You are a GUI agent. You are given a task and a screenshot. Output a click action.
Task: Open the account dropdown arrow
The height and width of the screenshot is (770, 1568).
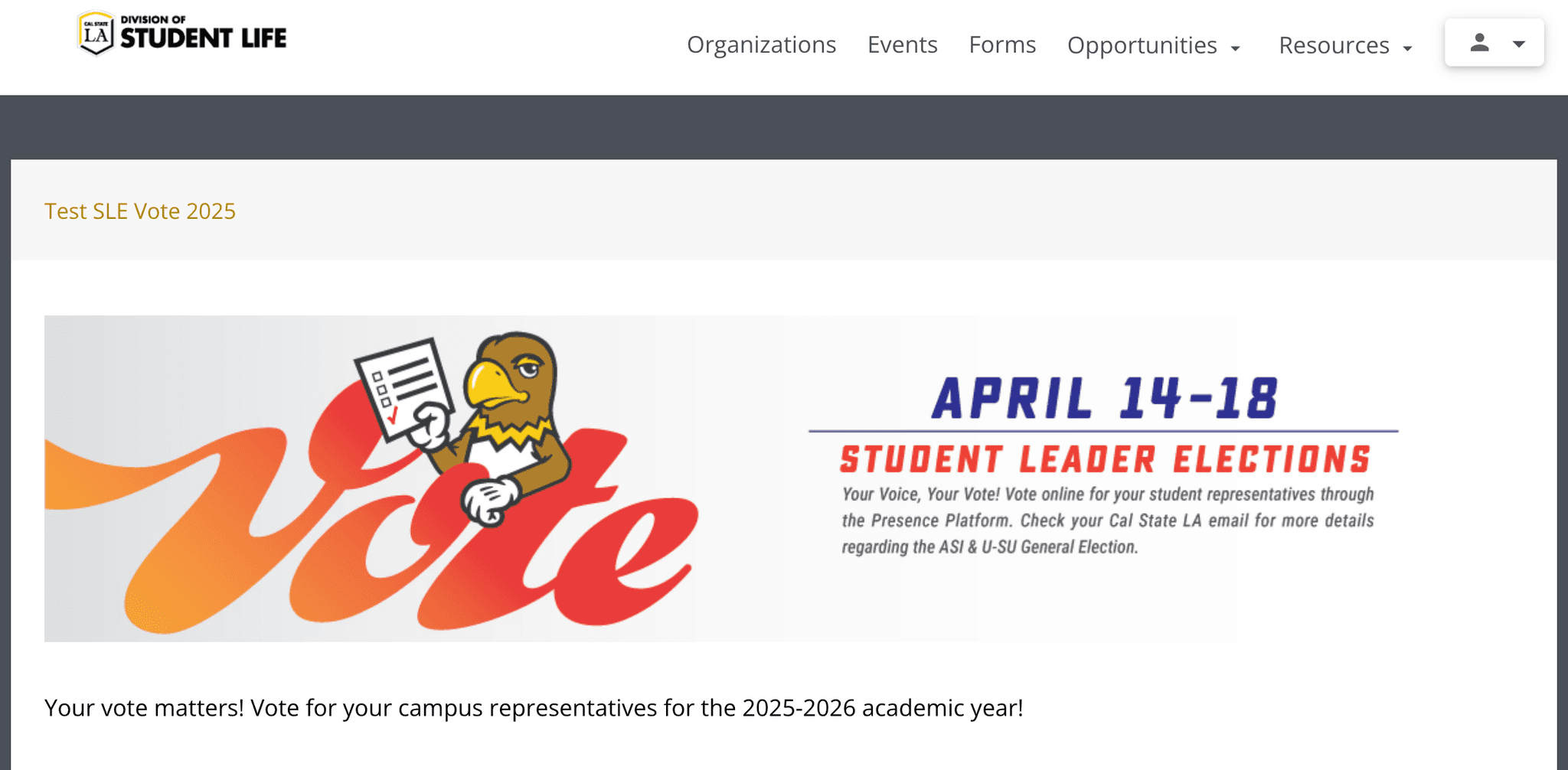pos(1519,44)
